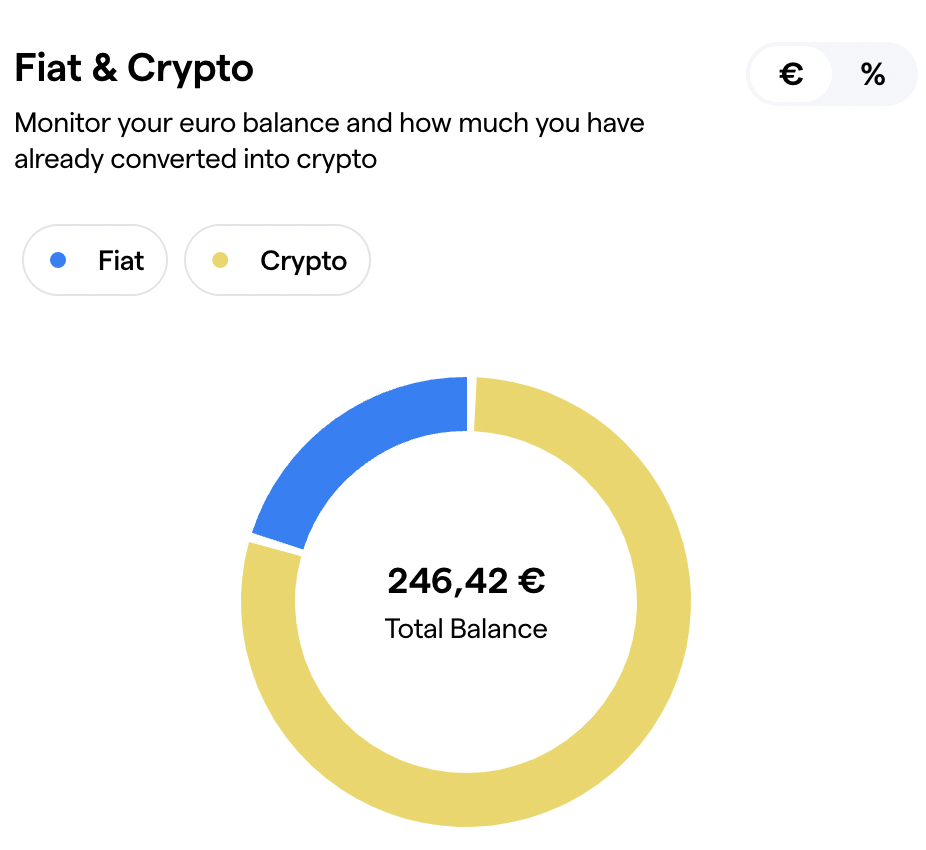
Task: Toggle the Fiat legend chip
Action: (95, 260)
